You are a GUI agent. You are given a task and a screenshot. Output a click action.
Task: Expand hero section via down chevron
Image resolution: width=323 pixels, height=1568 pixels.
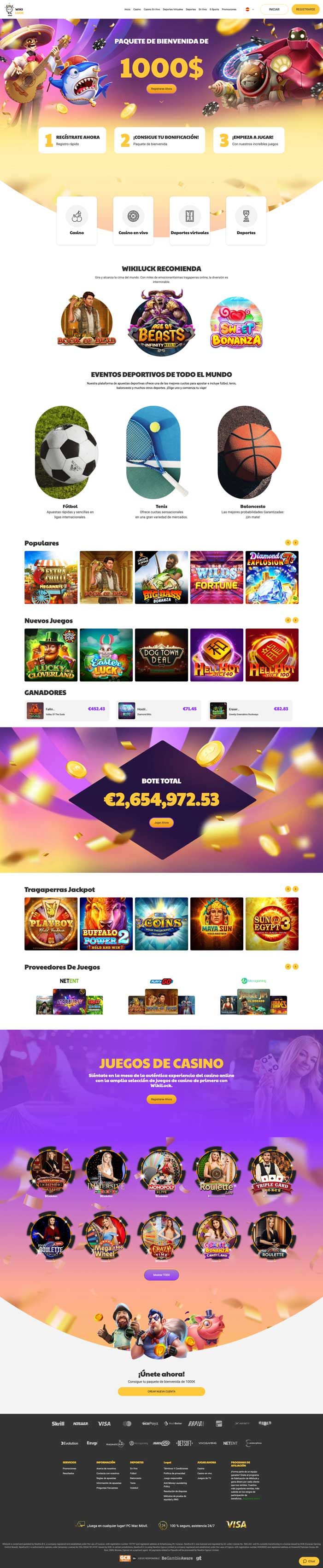[x=161, y=102]
